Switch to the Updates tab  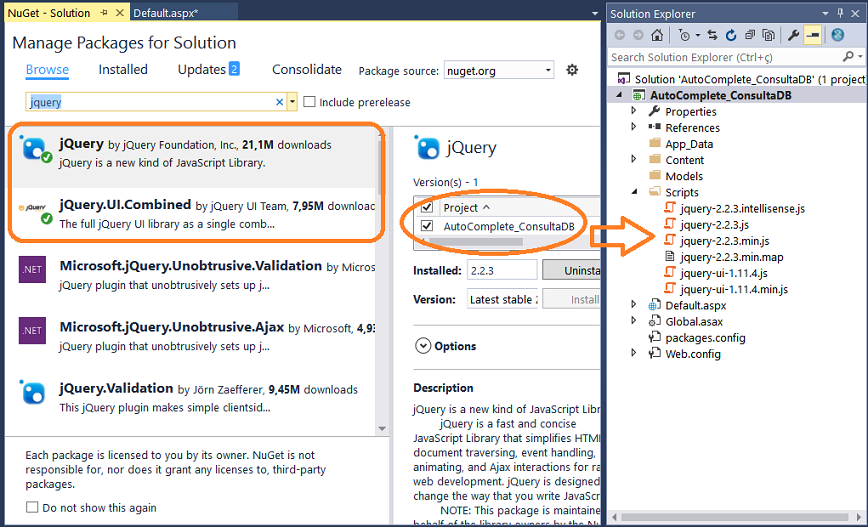(x=208, y=69)
